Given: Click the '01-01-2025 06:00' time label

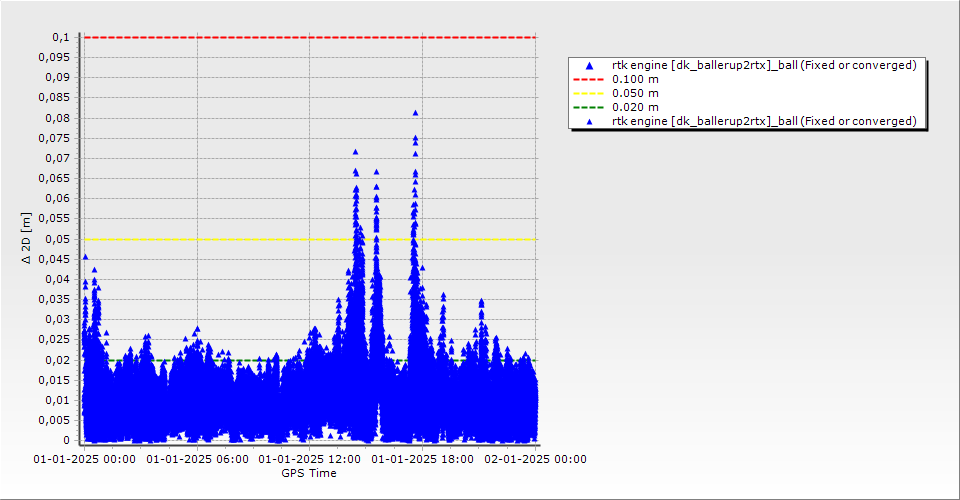Looking at the screenshot, I should pyautogui.click(x=197, y=459).
